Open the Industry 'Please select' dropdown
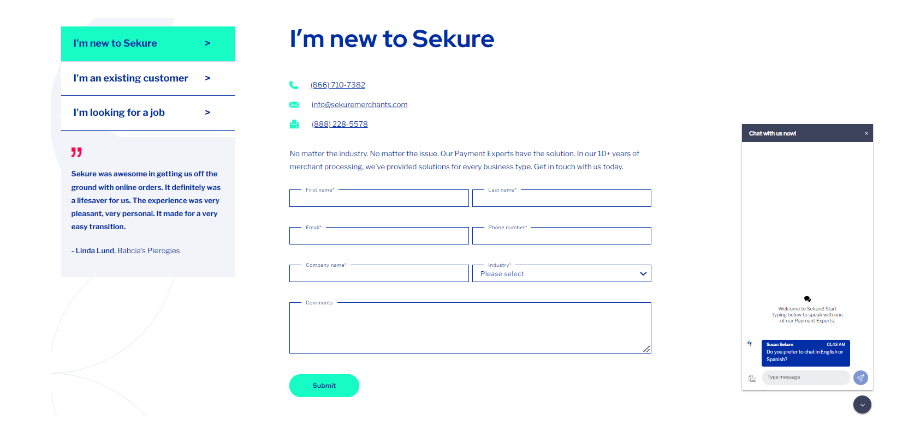The width and height of the screenshot is (913, 435). click(561, 273)
